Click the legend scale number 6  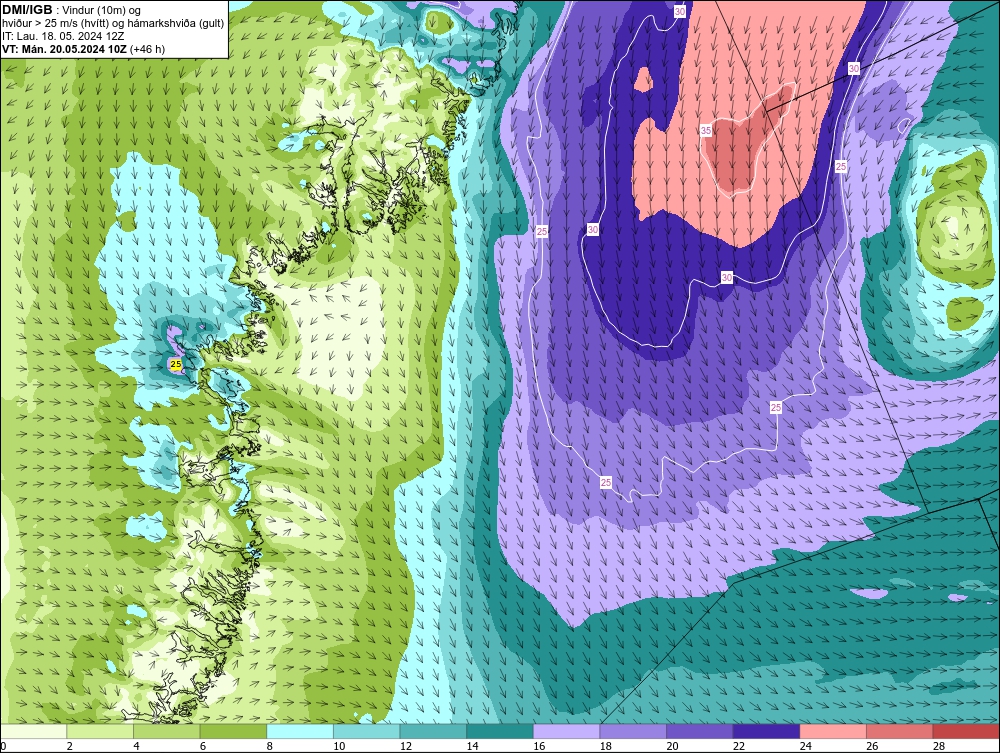coord(203,746)
